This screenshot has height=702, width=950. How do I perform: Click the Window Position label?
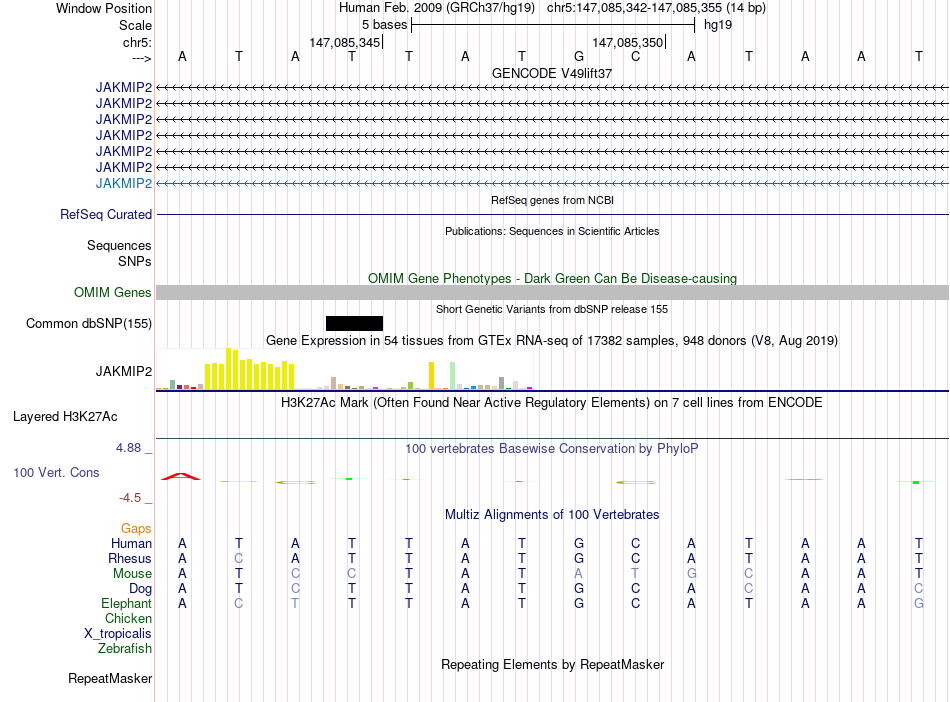click(104, 8)
